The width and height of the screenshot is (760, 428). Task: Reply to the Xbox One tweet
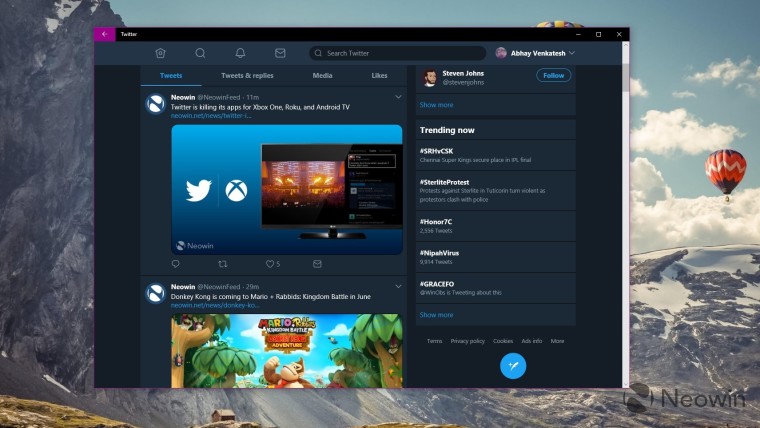(175, 264)
